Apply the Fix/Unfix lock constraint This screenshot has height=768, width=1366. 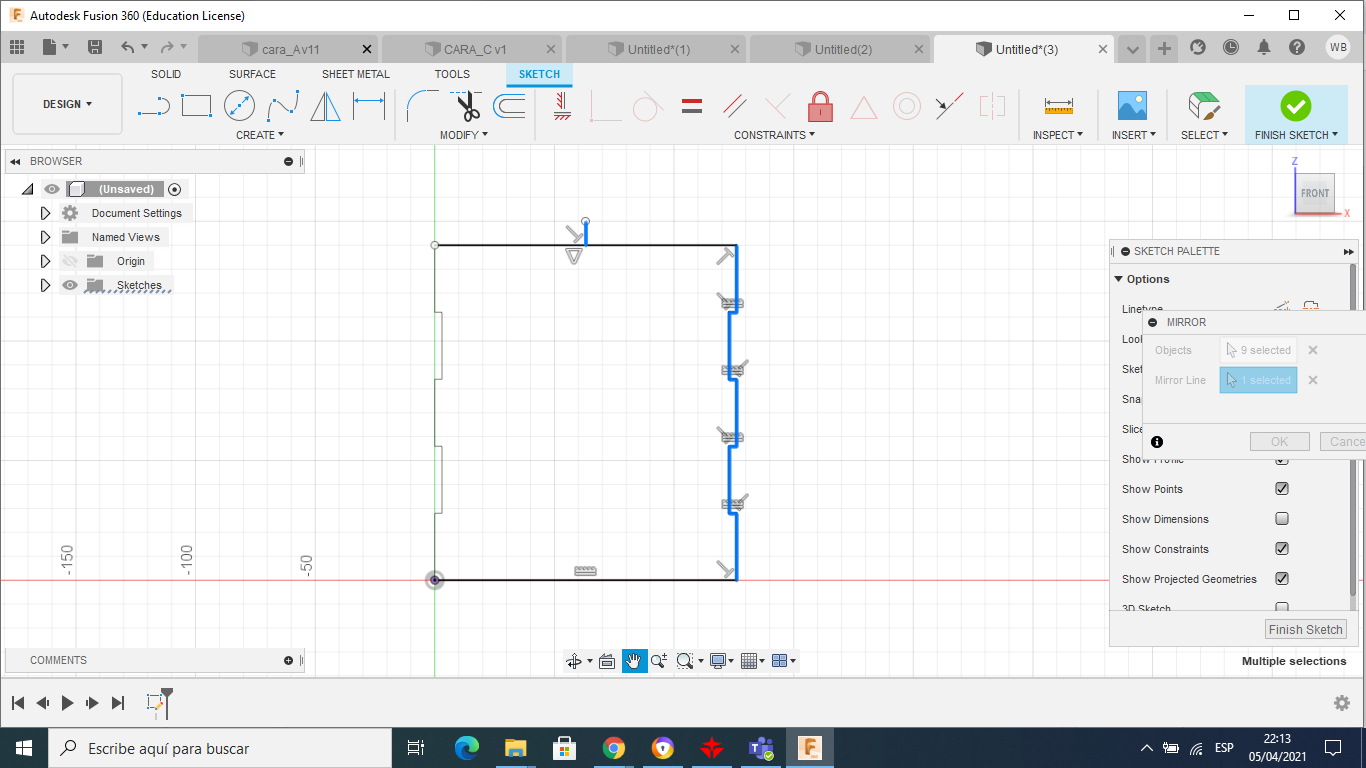pos(820,106)
